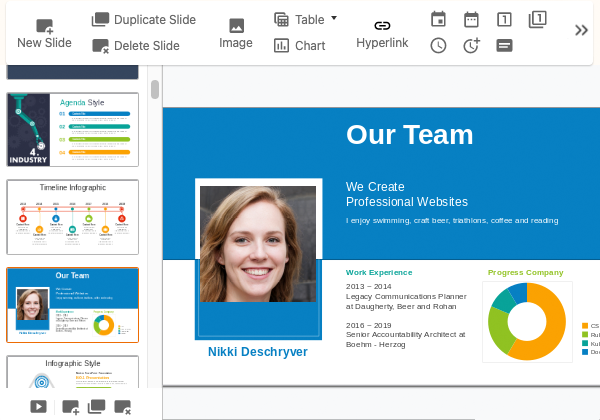The height and width of the screenshot is (420, 600).
Task: Insert an Image from the toolbar
Action: pyautogui.click(x=236, y=33)
